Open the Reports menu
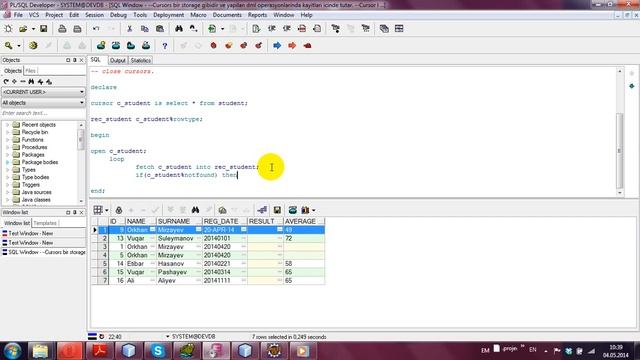Viewport: 640px width, 360px height. pyautogui.click(x=257, y=15)
